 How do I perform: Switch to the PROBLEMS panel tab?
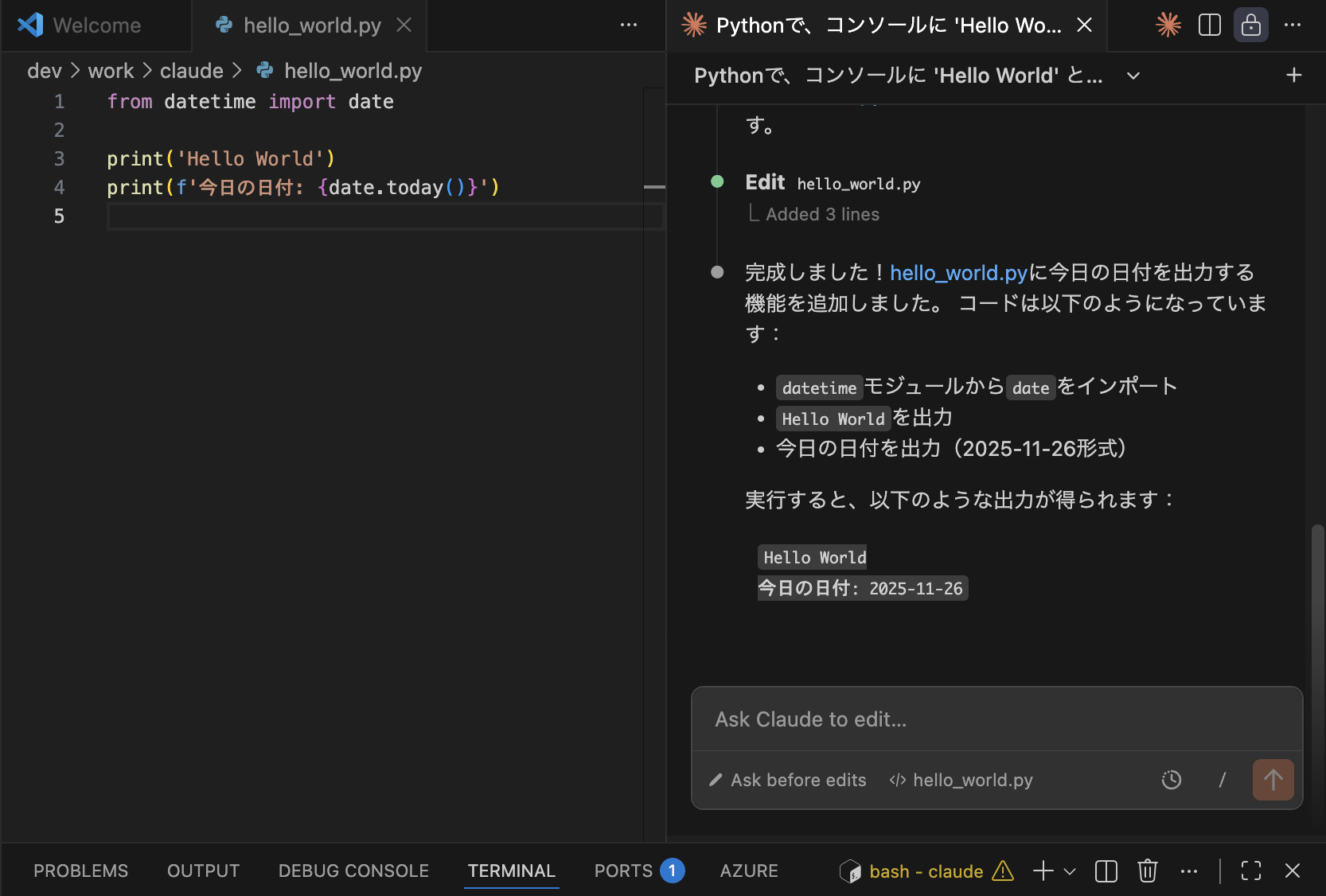pyautogui.click(x=80, y=871)
